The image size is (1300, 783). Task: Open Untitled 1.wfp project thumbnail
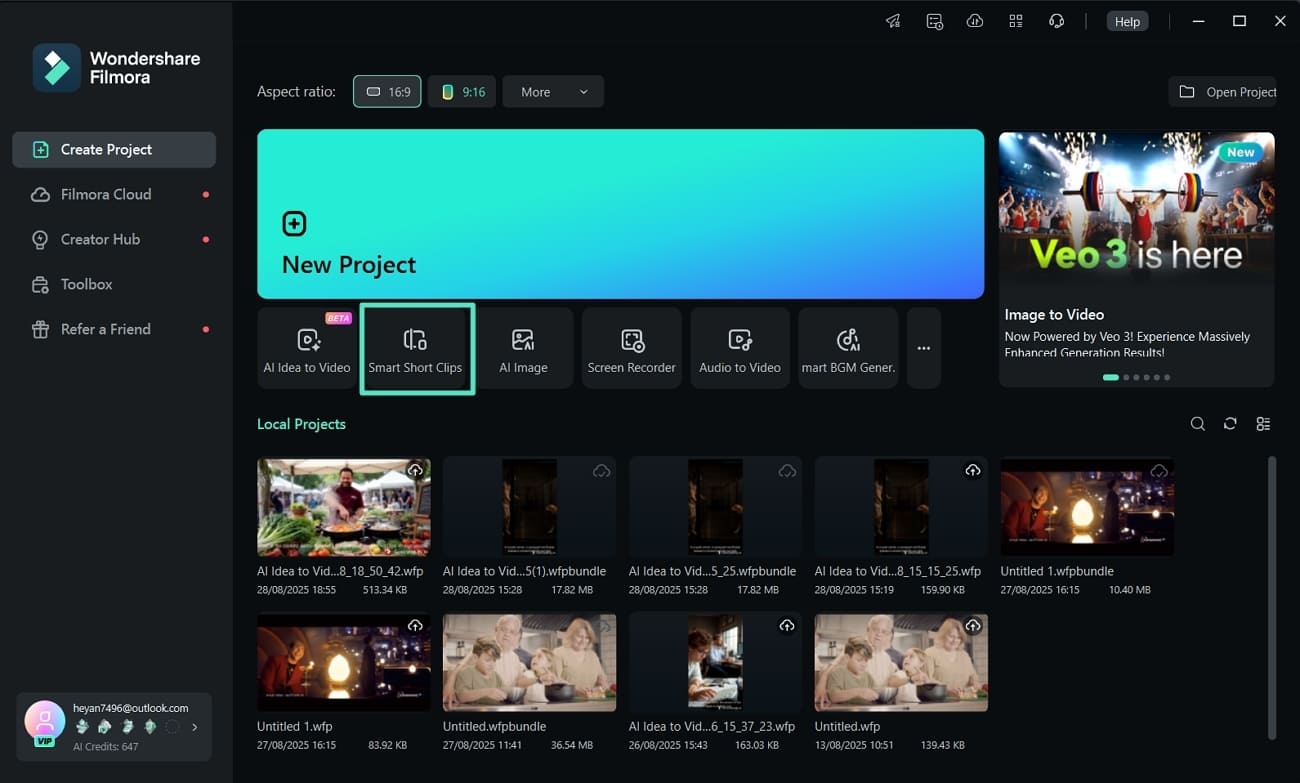point(343,662)
